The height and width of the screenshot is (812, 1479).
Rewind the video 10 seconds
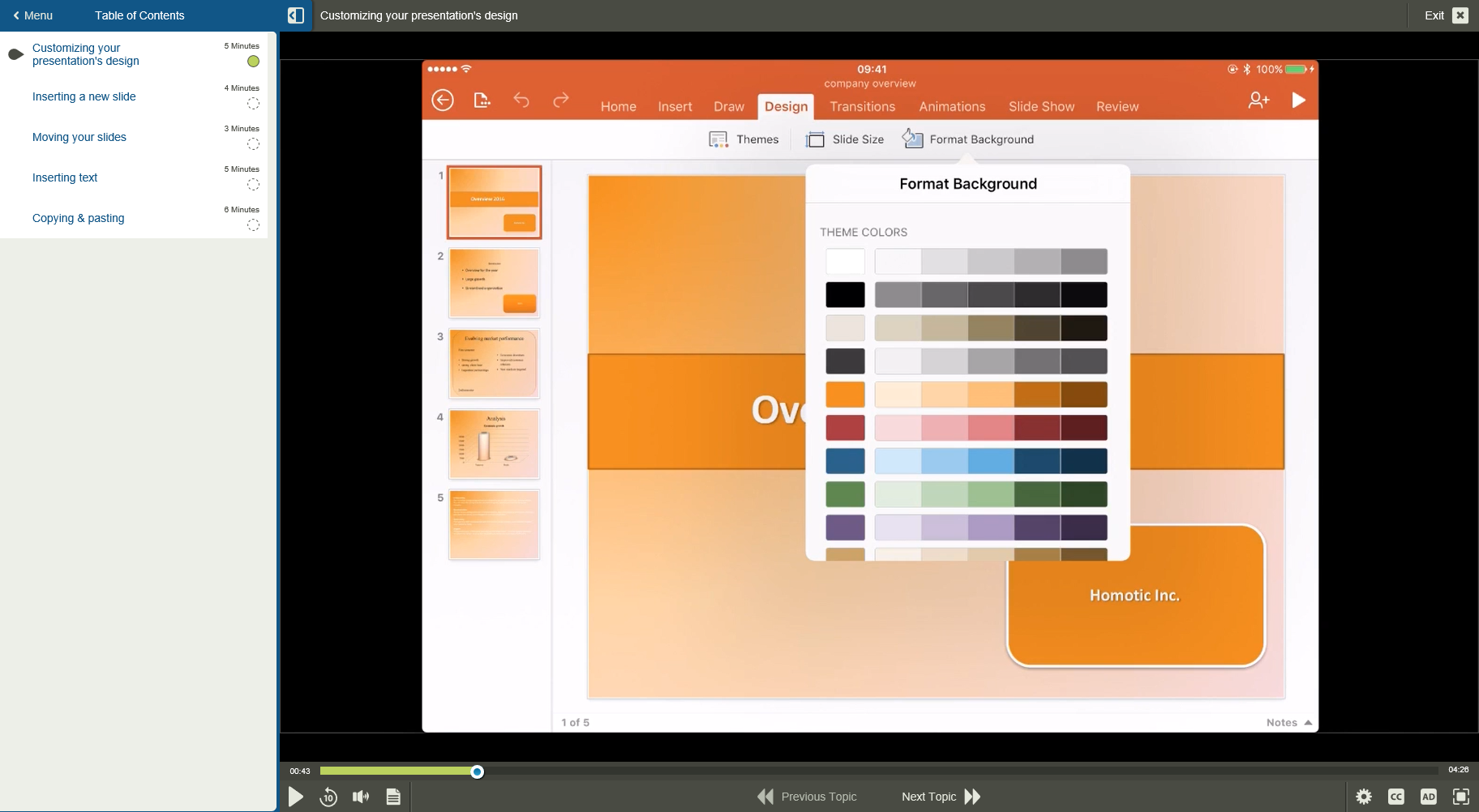tap(328, 797)
